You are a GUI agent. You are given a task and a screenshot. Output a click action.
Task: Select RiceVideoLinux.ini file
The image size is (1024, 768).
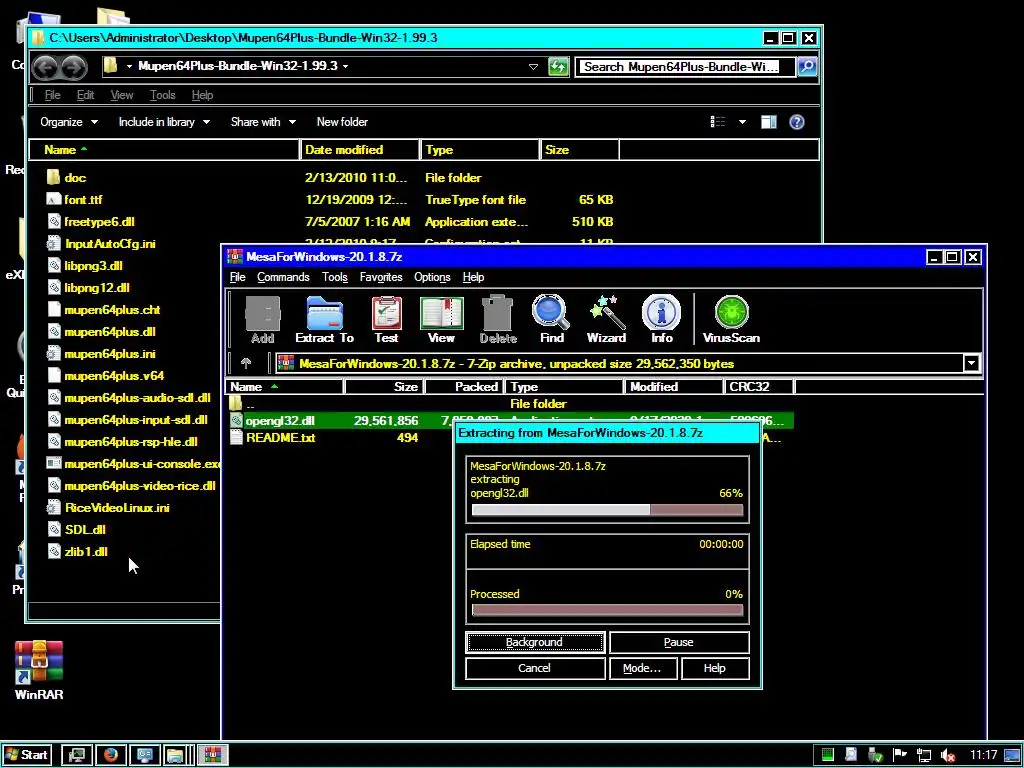point(108,507)
